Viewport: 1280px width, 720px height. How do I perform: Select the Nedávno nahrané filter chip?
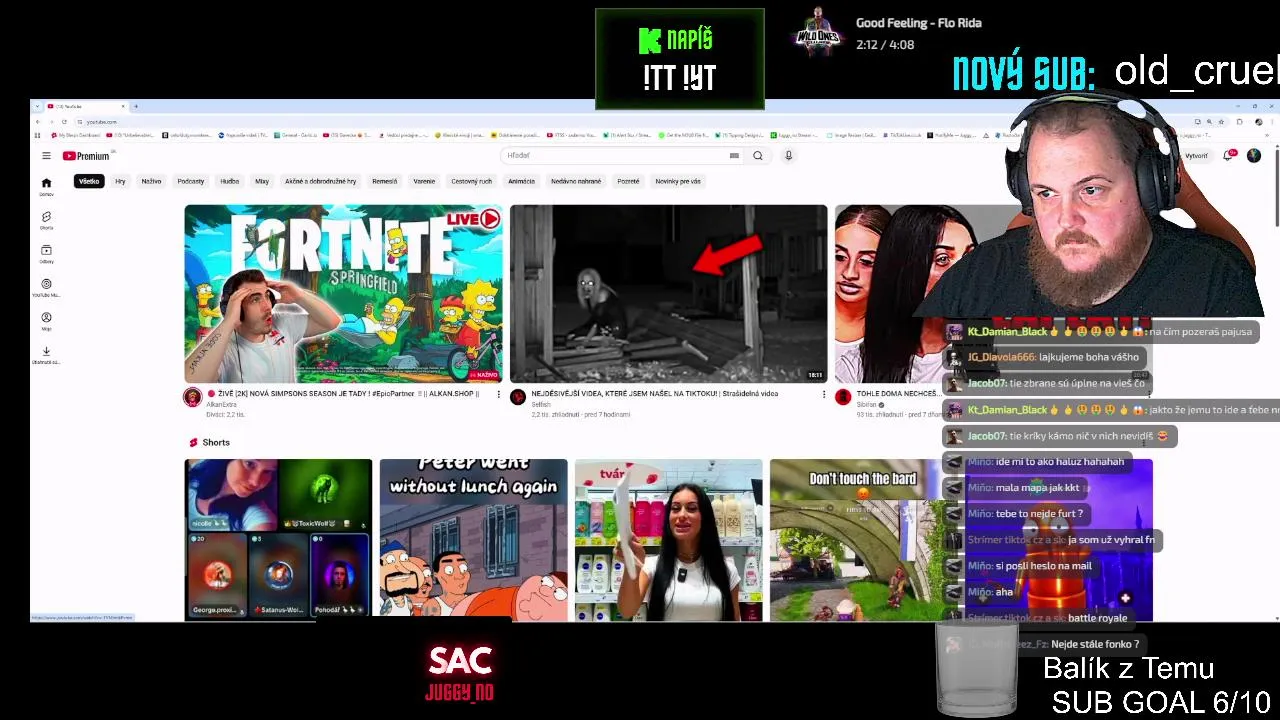click(x=576, y=182)
